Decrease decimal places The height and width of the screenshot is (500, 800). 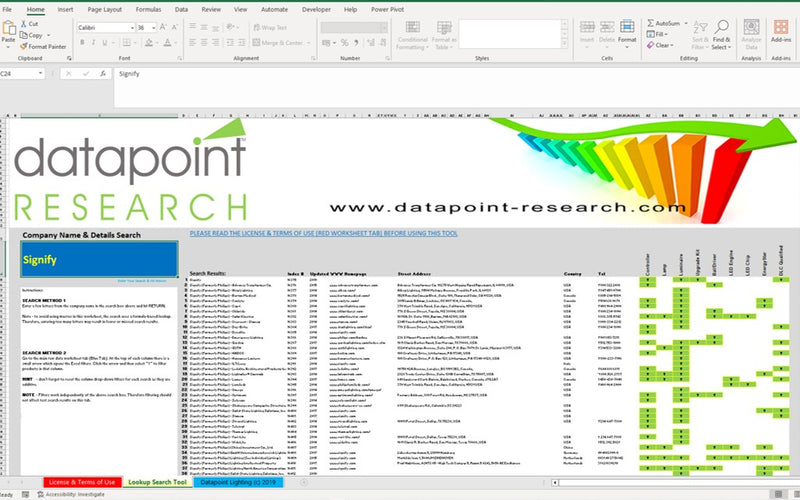pyautogui.click(x=383, y=43)
